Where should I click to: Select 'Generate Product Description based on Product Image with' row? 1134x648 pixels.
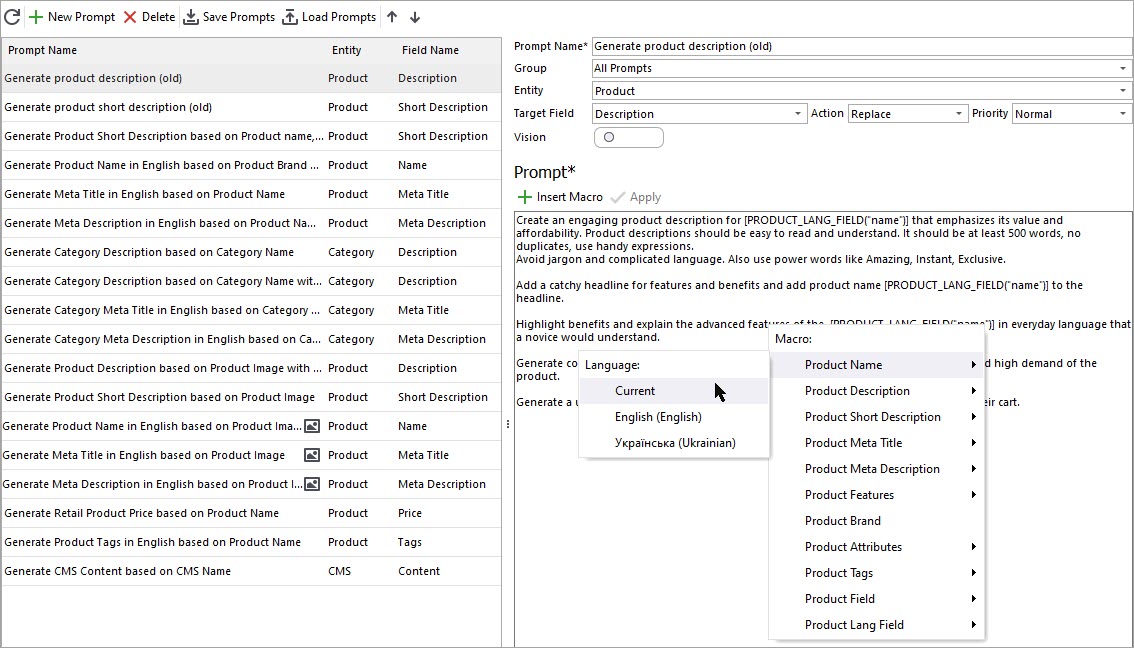251,368
